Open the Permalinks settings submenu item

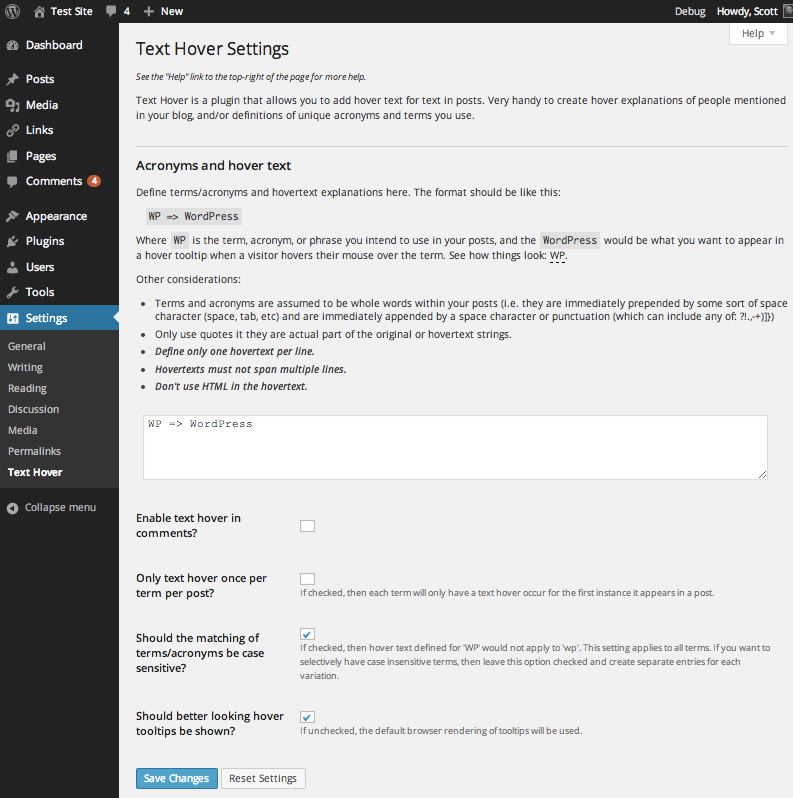[34, 451]
